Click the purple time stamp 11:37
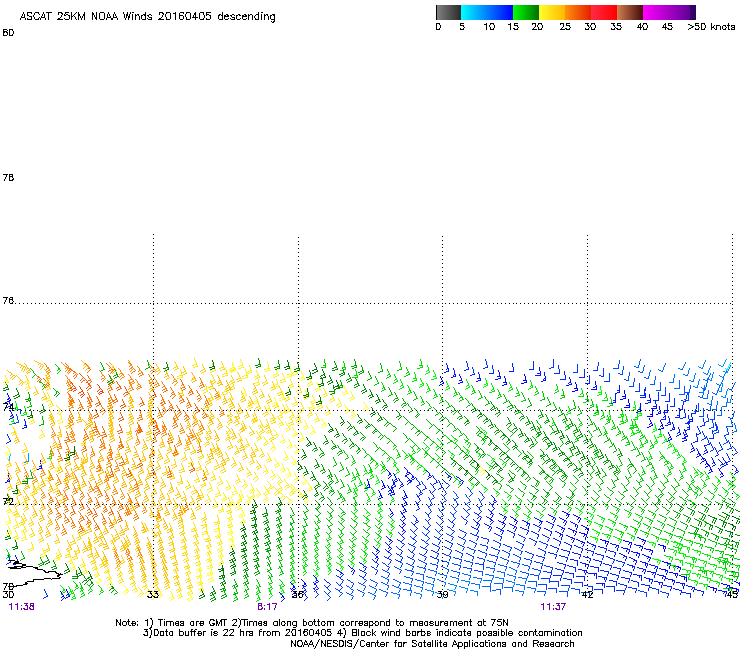Viewport: 740px width, 650px height. click(x=553, y=607)
